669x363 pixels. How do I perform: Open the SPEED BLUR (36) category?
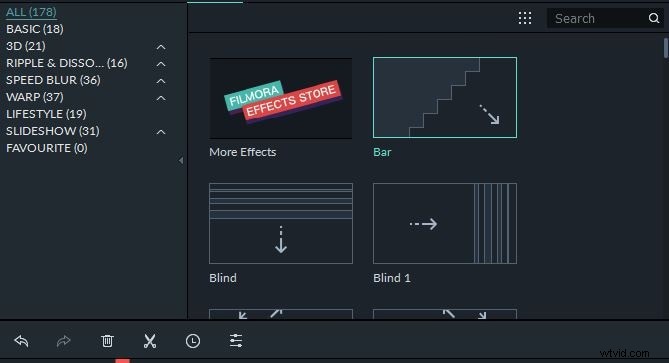point(53,80)
